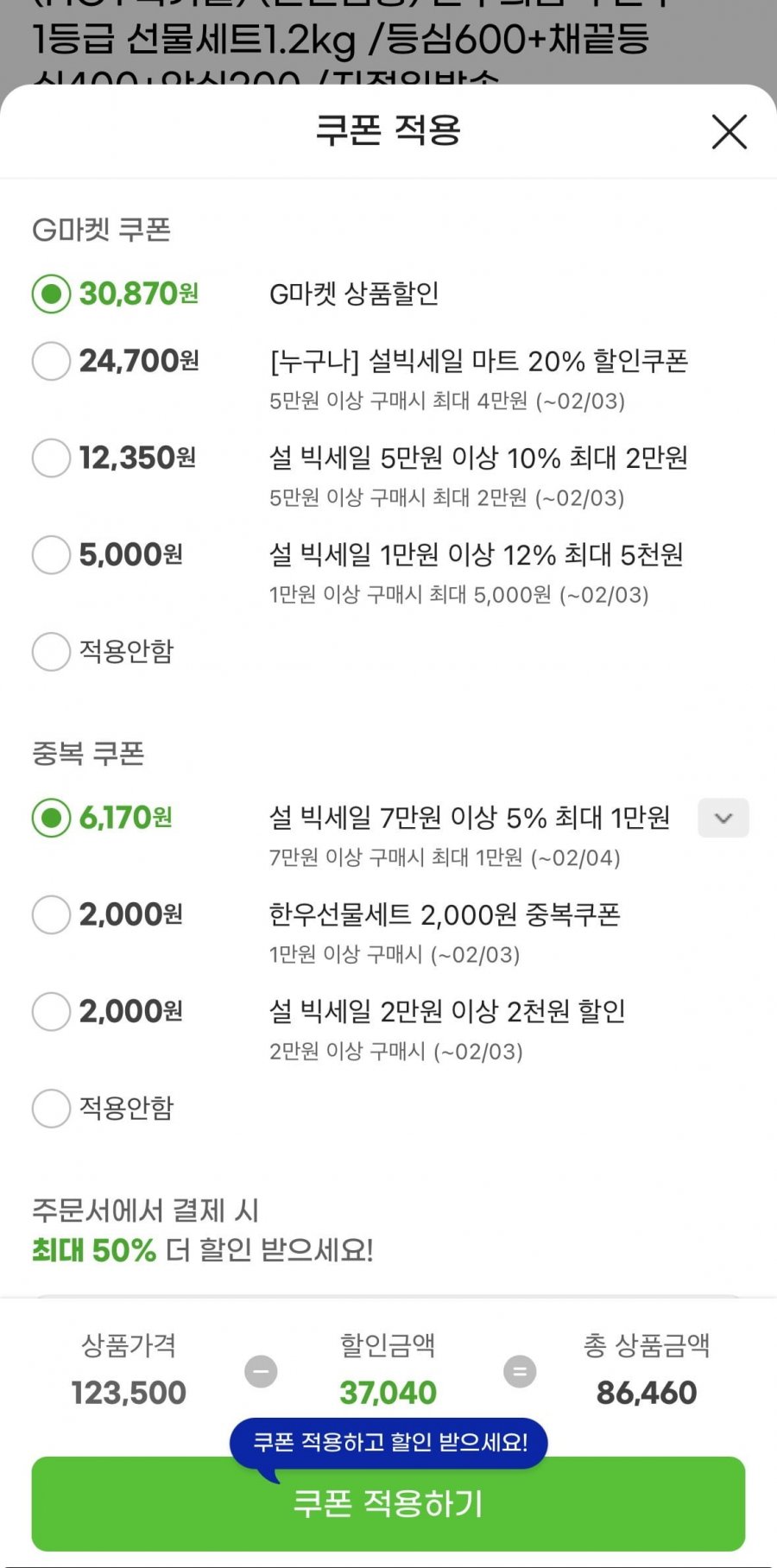The width and height of the screenshot is (777, 1568).
Task: Tap the 37,040 할인금액 value
Action: pyautogui.click(x=388, y=1393)
